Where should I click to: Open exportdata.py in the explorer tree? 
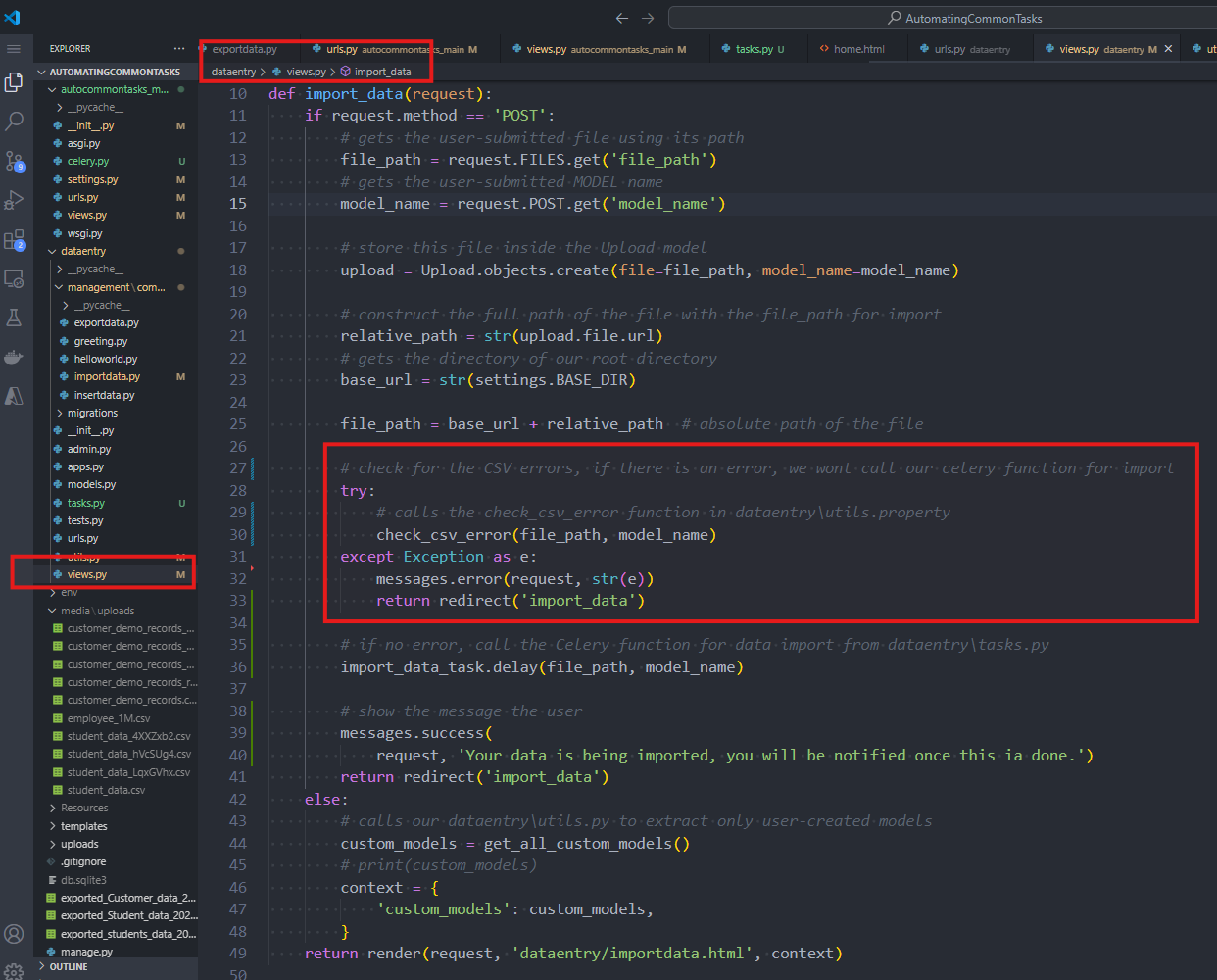coord(115,322)
